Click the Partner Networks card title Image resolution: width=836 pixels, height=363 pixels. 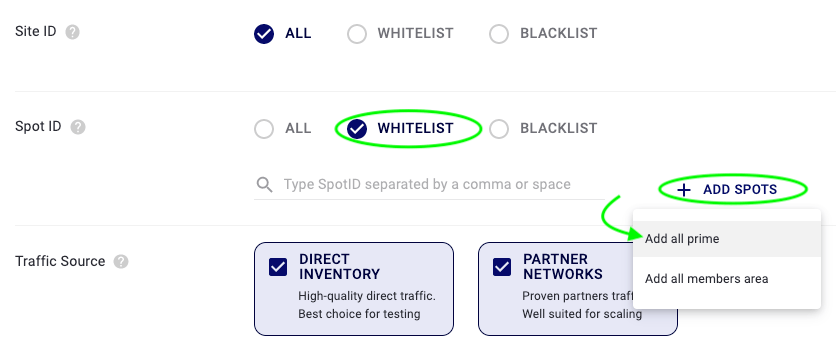click(562, 267)
